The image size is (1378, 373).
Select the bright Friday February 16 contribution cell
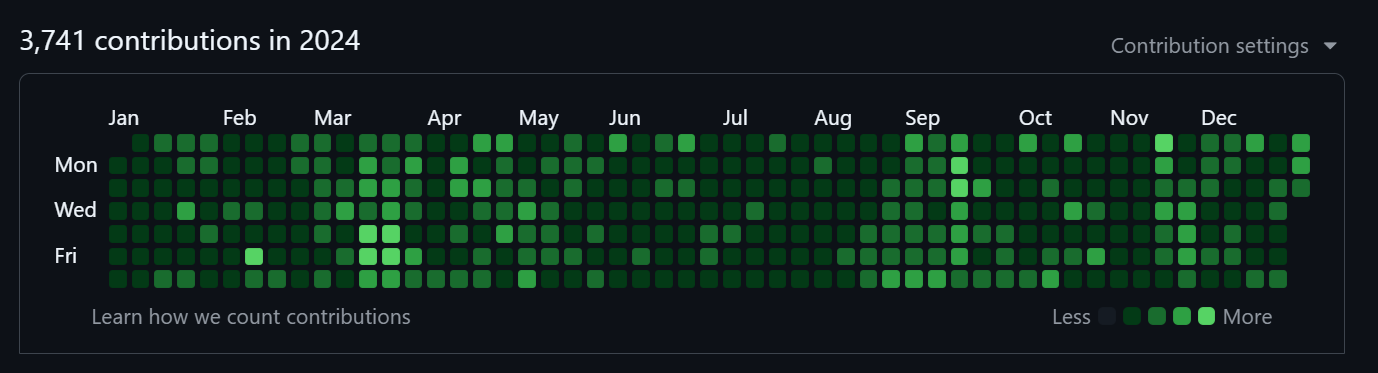point(254,256)
